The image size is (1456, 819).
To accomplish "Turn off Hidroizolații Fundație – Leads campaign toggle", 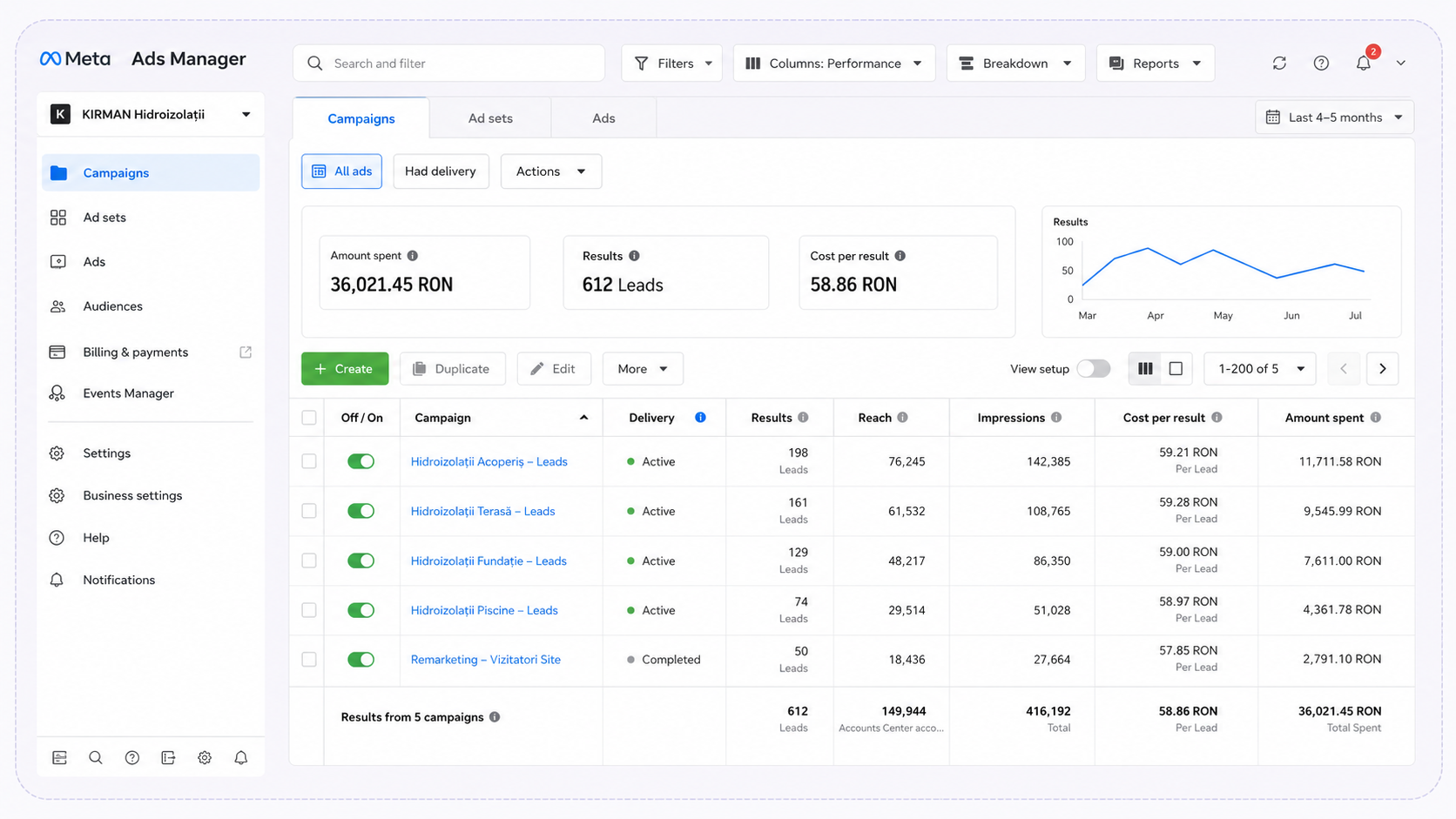I will (x=361, y=561).
